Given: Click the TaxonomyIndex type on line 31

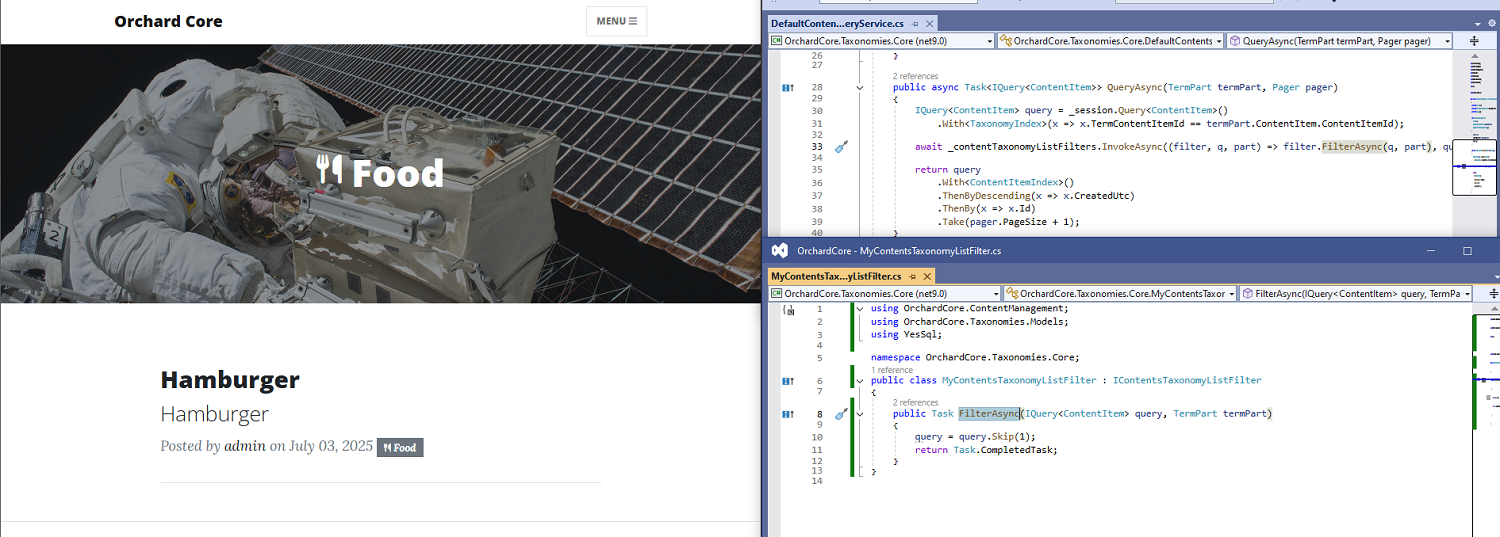Looking at the screenshot, I should (x=1005, y=124).
